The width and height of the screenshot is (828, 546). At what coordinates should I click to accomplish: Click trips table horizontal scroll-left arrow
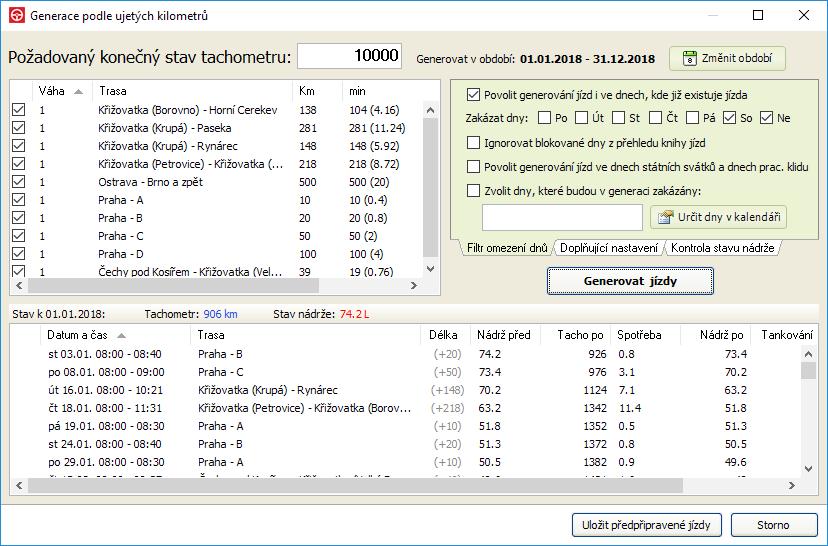[19, 485]
